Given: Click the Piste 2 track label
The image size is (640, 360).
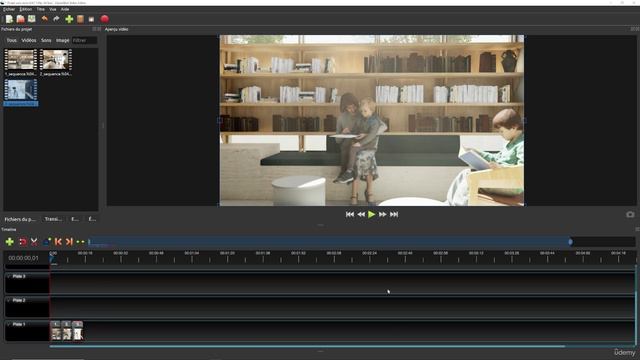Looking at the screenshot, I should [19, 300].
